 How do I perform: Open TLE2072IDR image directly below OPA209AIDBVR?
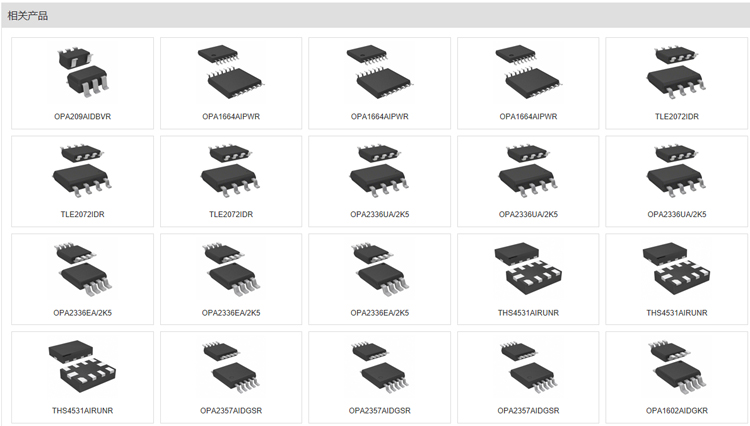82,170
